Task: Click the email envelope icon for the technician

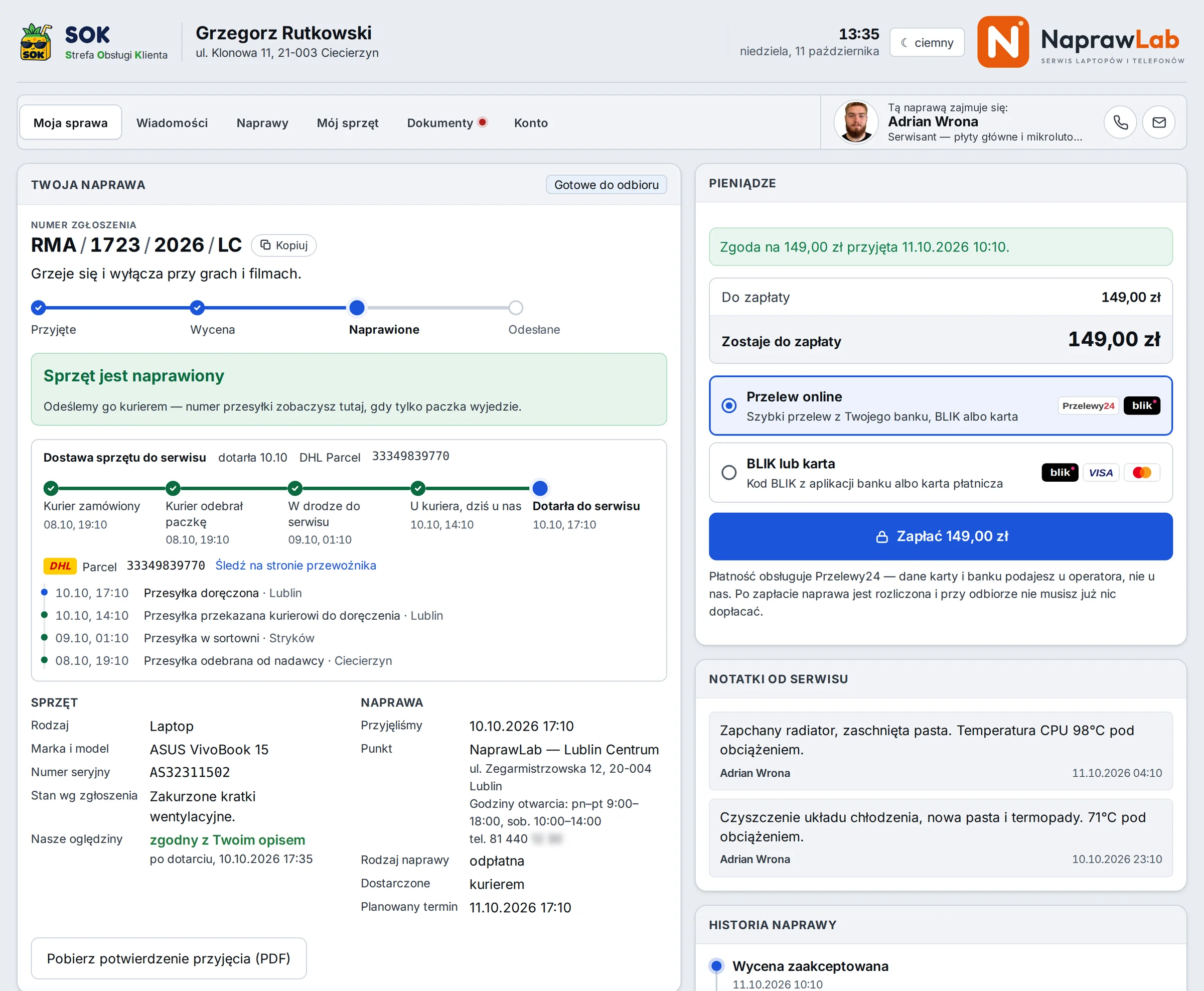Action: 1158,122
